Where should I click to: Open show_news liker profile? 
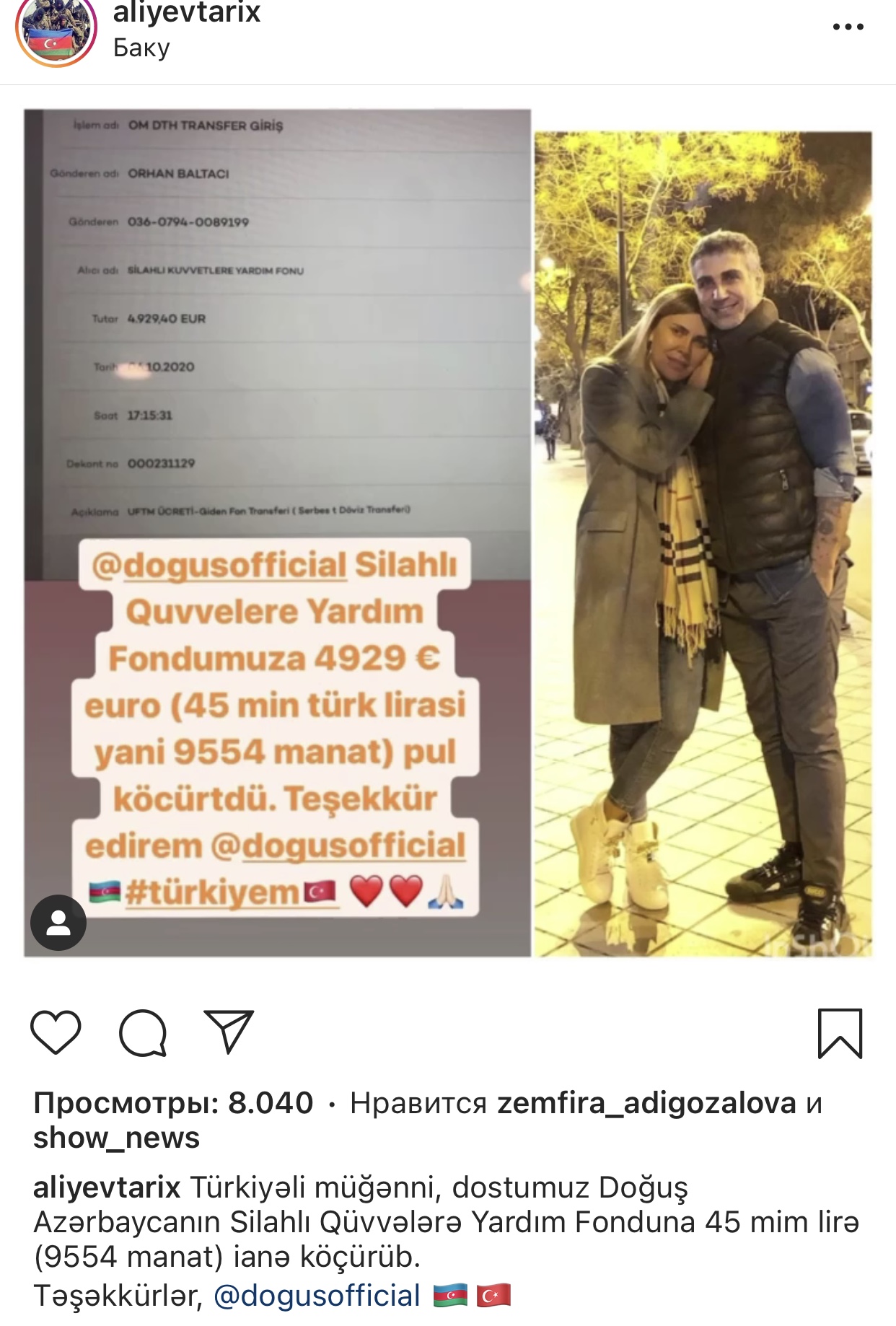116,1138
